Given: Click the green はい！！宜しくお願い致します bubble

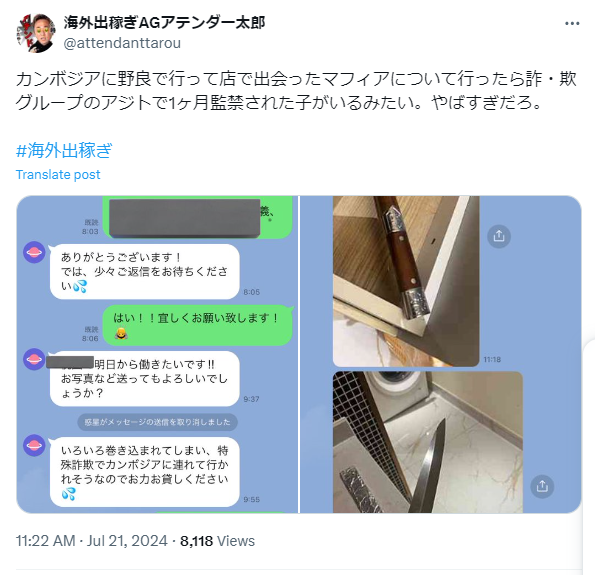Looking at the screenshot, I should pyautogui.click(x=197, y=325).
